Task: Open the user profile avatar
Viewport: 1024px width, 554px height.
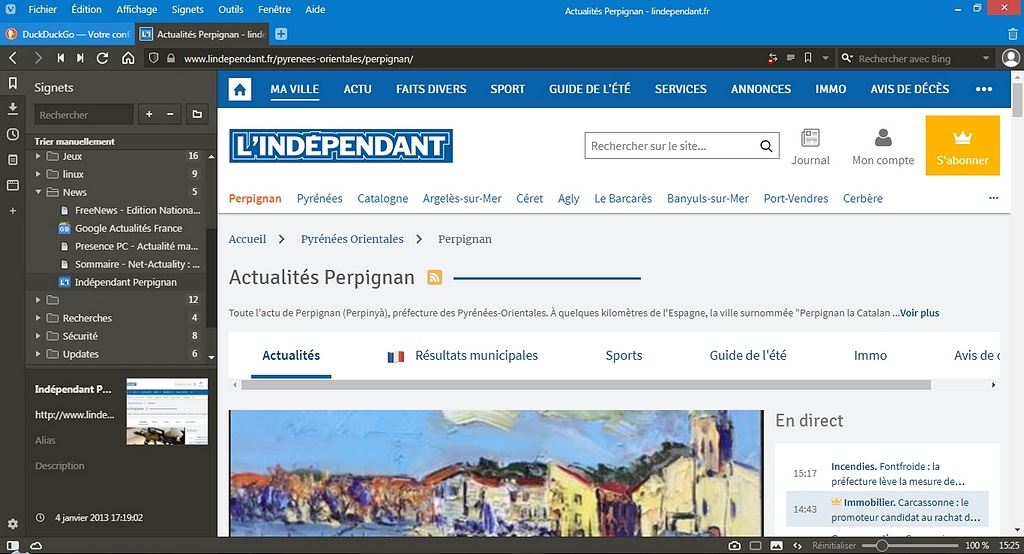Action: point(1010,58)
